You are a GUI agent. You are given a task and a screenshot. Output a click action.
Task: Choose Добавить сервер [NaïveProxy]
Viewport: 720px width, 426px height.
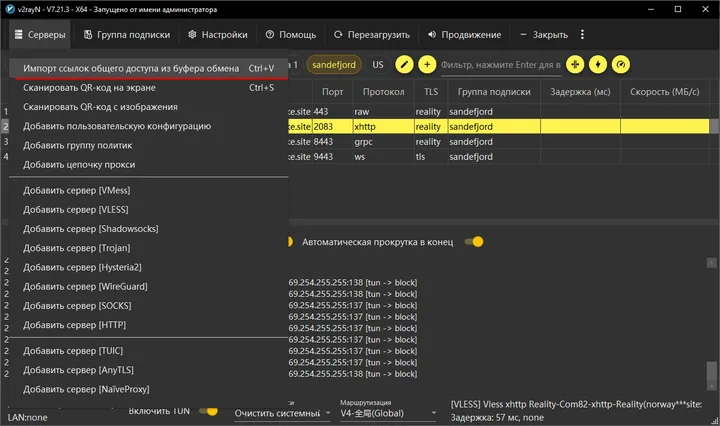click(149, 390)
